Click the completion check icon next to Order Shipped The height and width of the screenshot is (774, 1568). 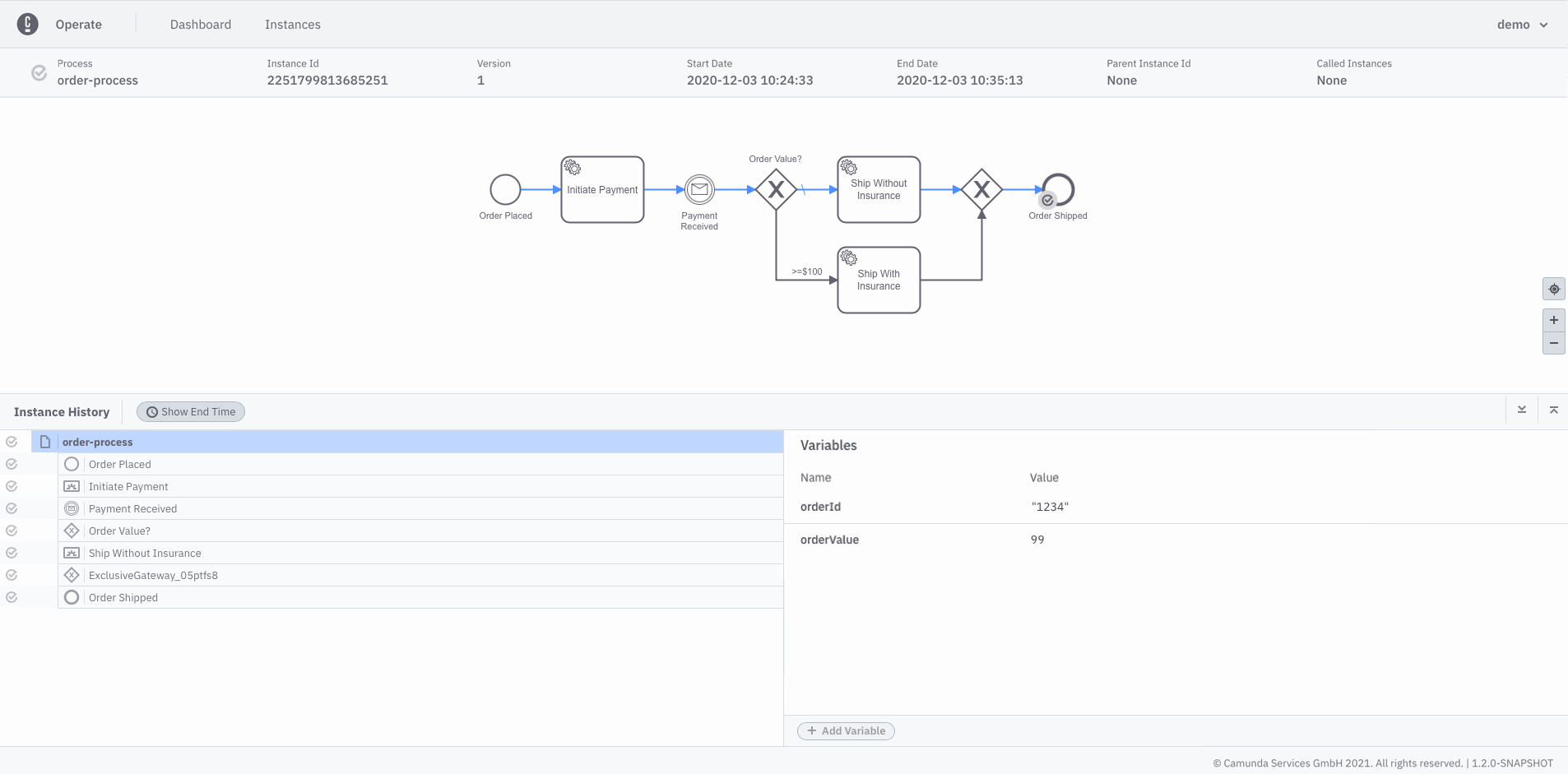[12, 596]
